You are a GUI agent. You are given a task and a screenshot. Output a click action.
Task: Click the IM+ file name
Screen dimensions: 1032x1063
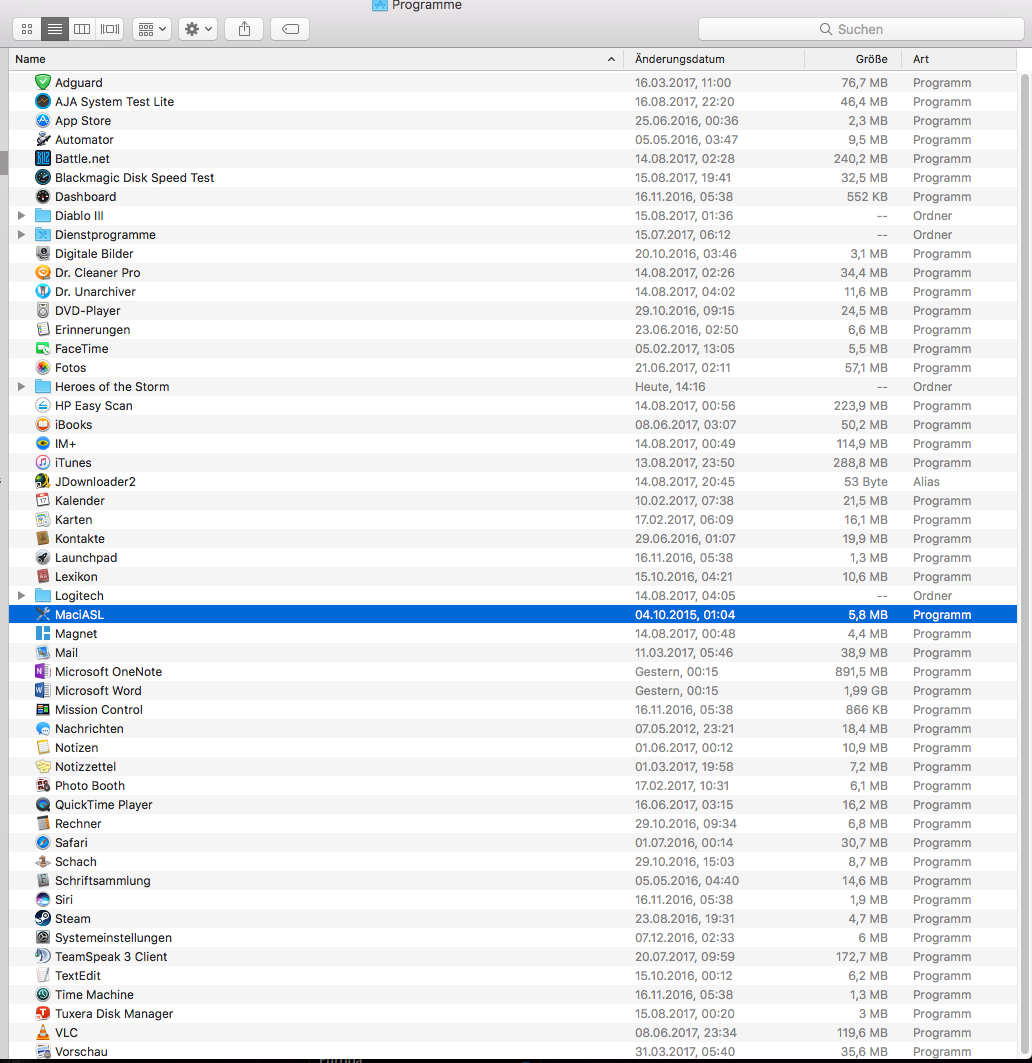pos(65,443)
